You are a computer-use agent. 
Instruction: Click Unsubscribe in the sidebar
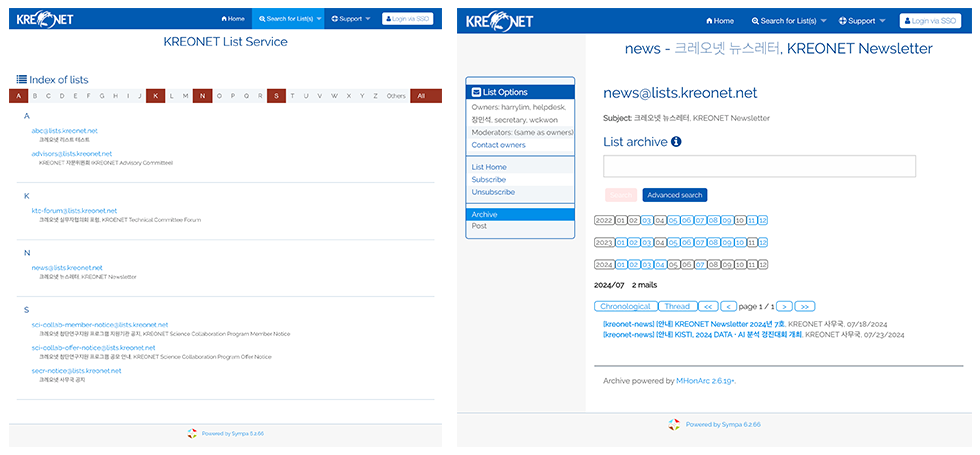click(x=493, y=192)
